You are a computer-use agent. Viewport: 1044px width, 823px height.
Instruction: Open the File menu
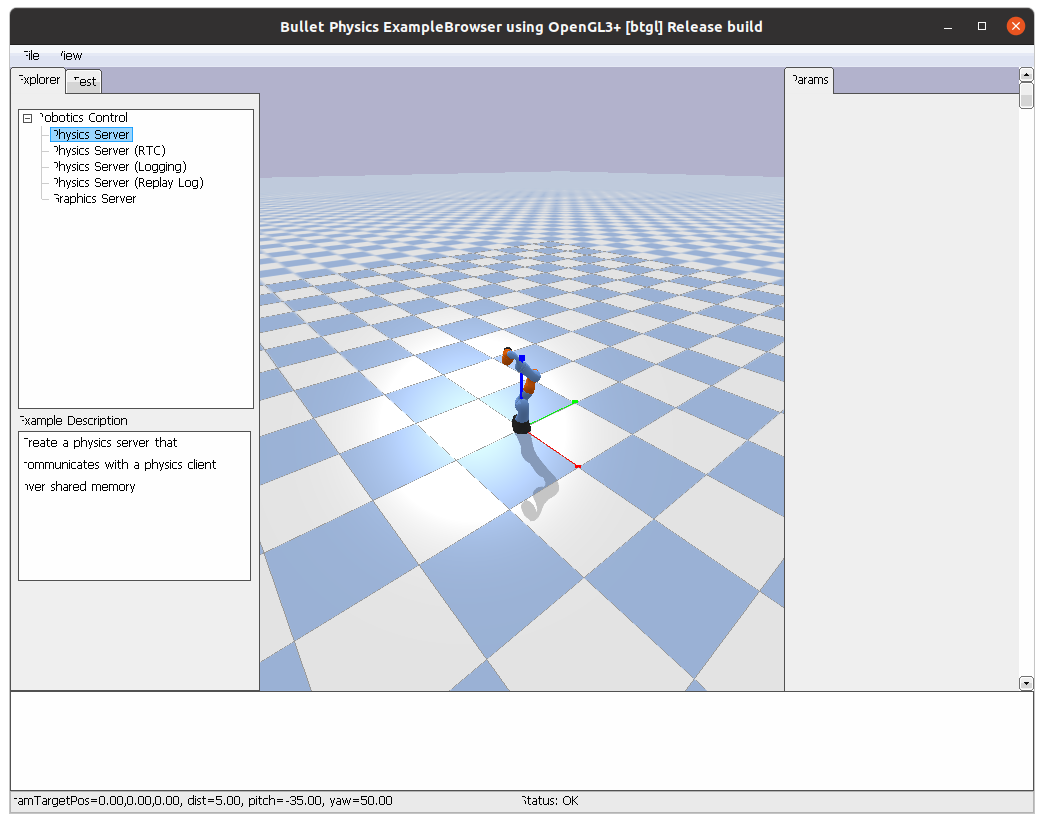tap(31, 56)
